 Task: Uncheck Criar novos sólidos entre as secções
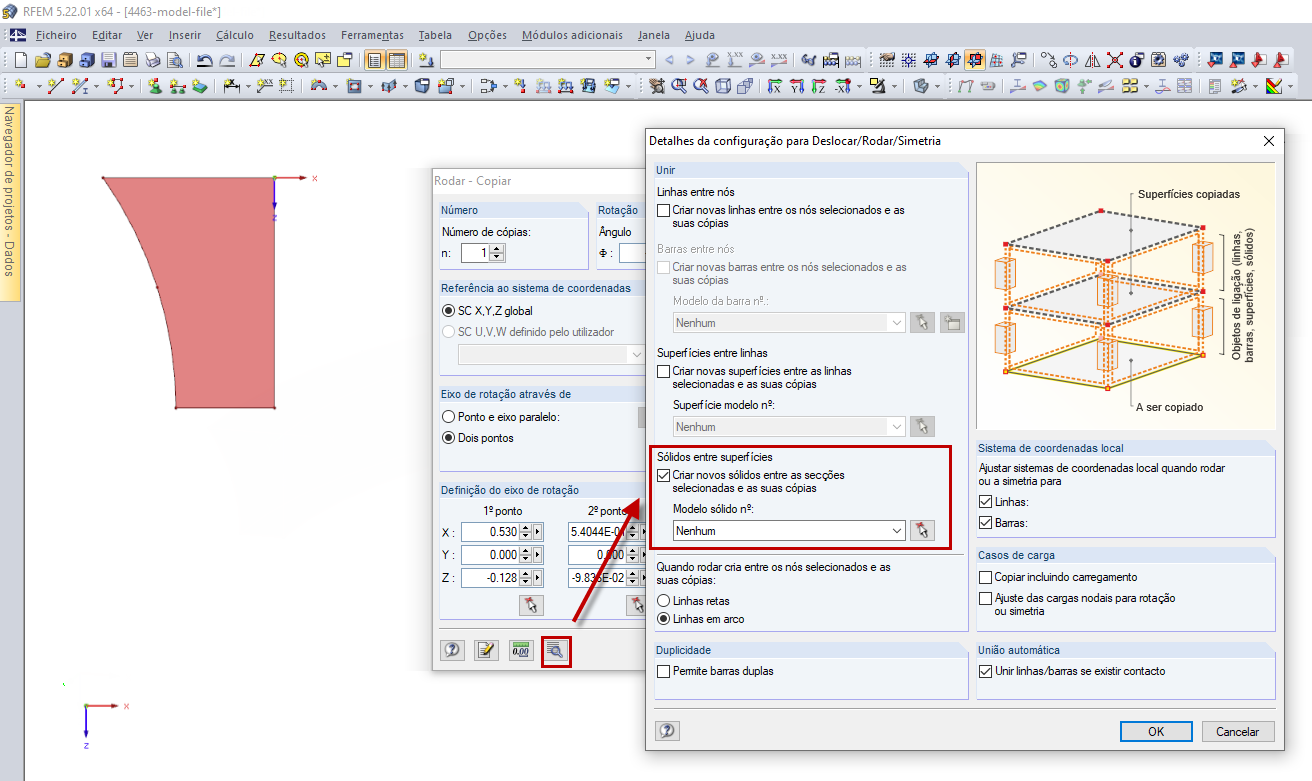[664, 475]
